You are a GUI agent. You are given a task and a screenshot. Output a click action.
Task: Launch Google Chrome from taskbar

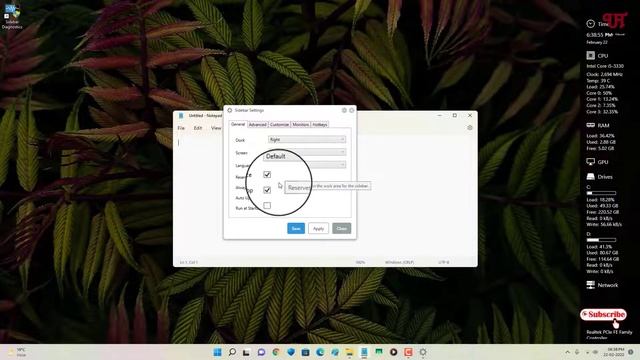276,352
